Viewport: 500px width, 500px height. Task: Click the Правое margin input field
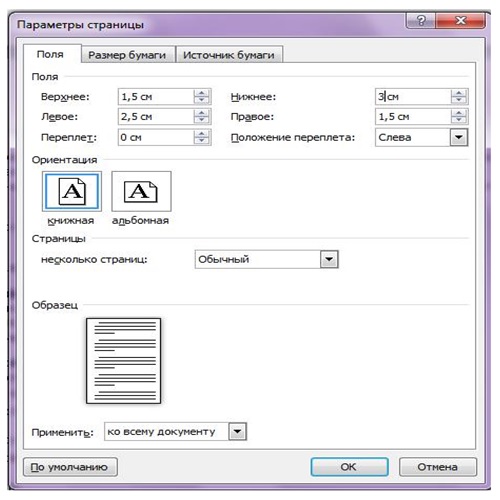pos(413,117)
